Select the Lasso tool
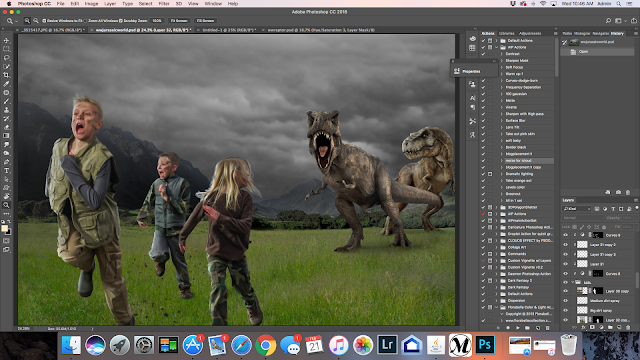Screen dimensions: 640x360 pyautogui.click(x=7, y=58)
